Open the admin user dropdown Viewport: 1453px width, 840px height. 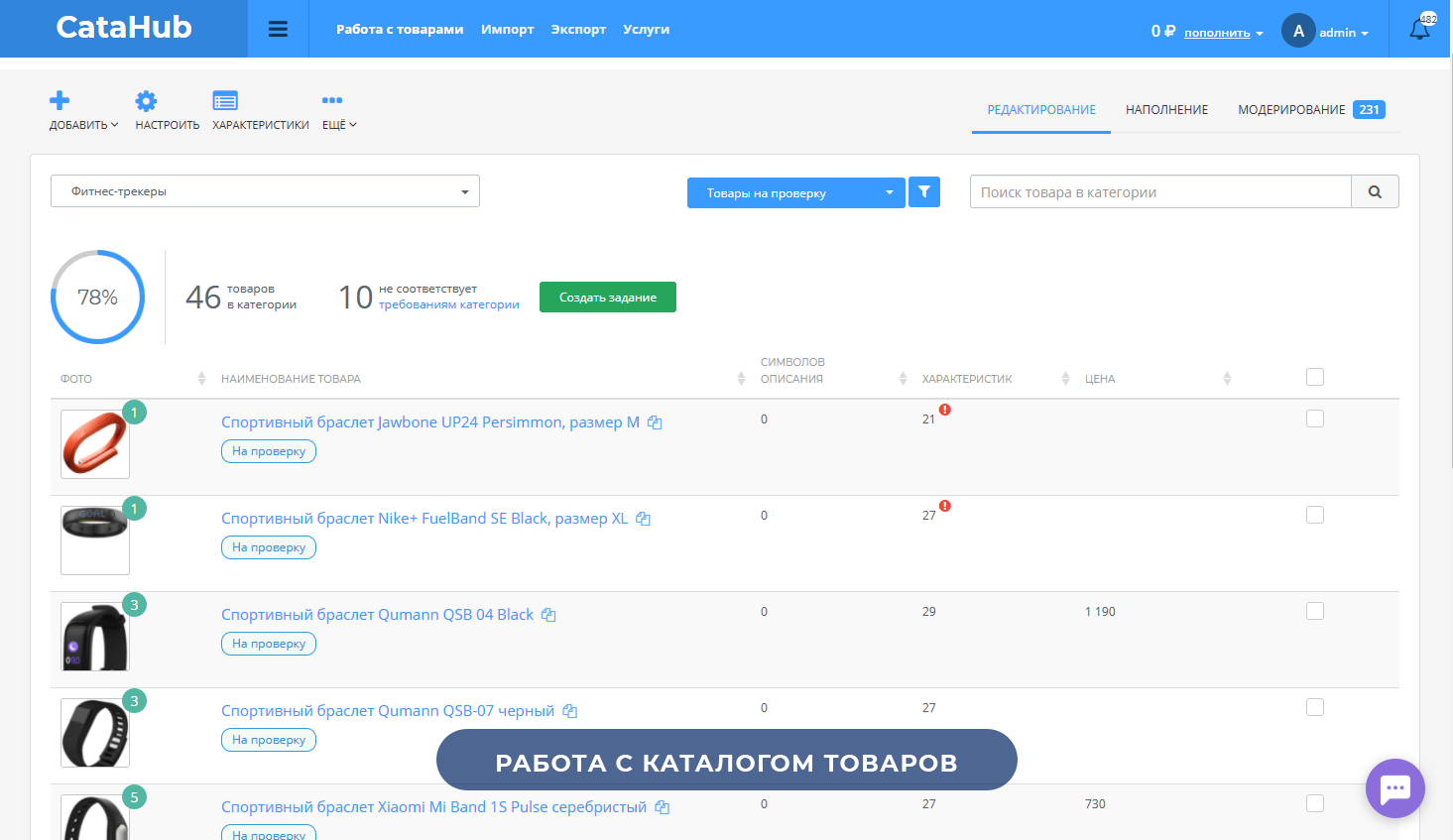1343,33
